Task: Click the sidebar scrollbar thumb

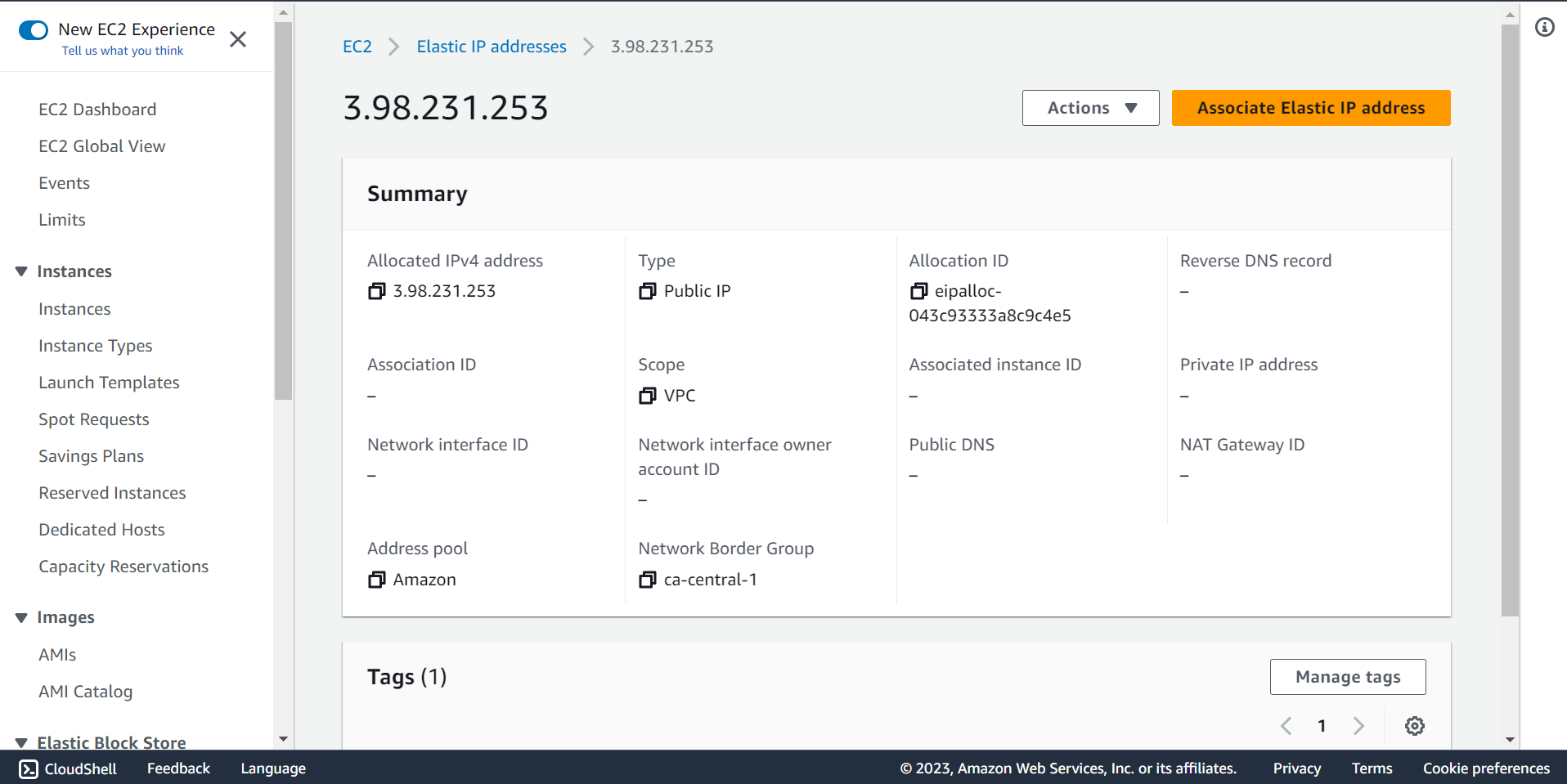Action: point(283,211)
